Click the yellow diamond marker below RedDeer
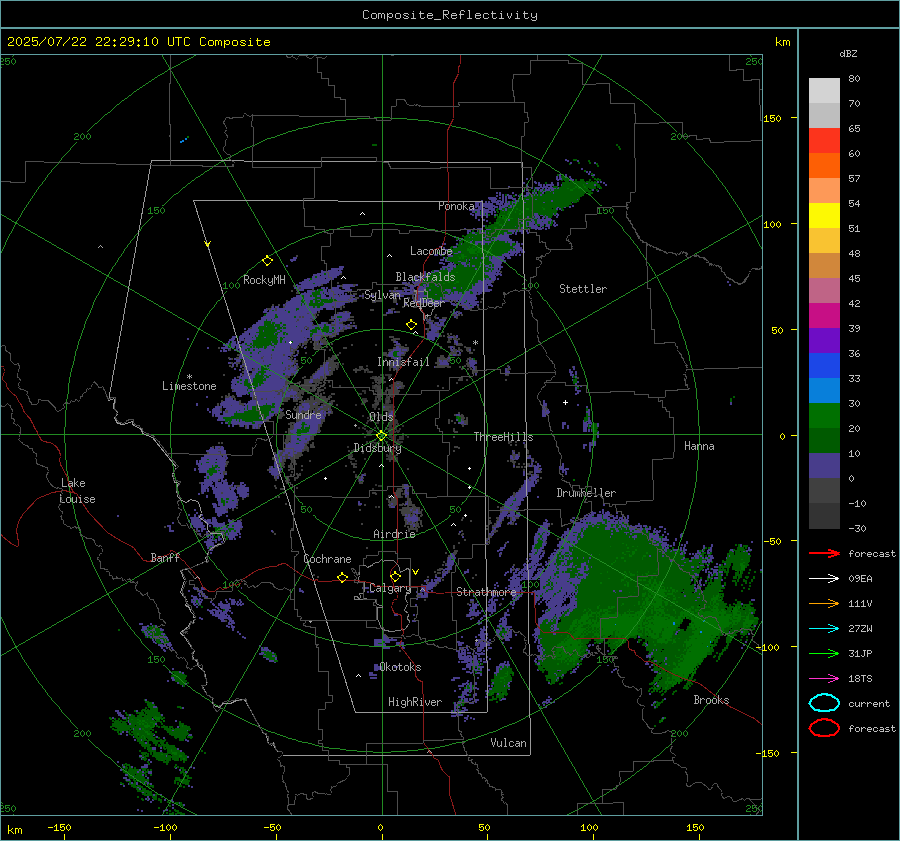The height and width of the screenshot is (841, 900). pos(411,325)
